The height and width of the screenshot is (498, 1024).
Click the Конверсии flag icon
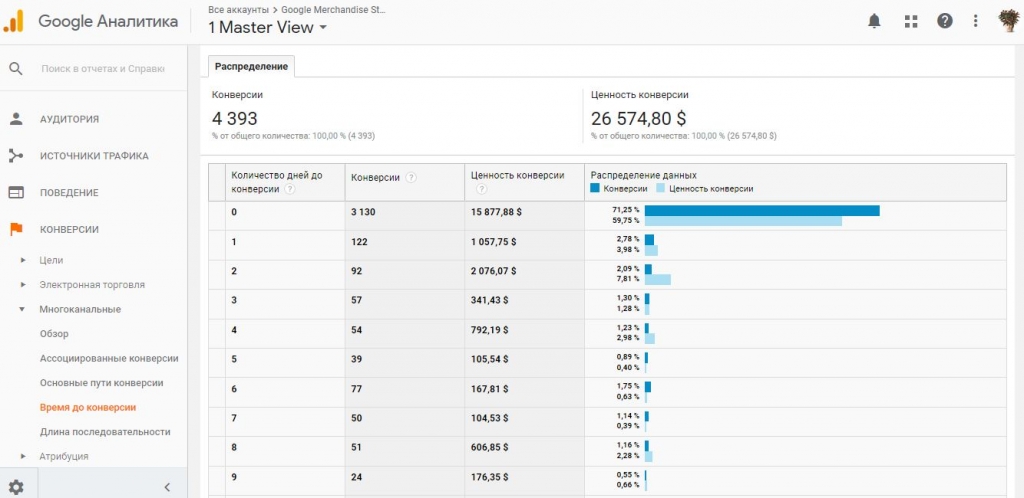pyautogui.click(x=16, y=229)
